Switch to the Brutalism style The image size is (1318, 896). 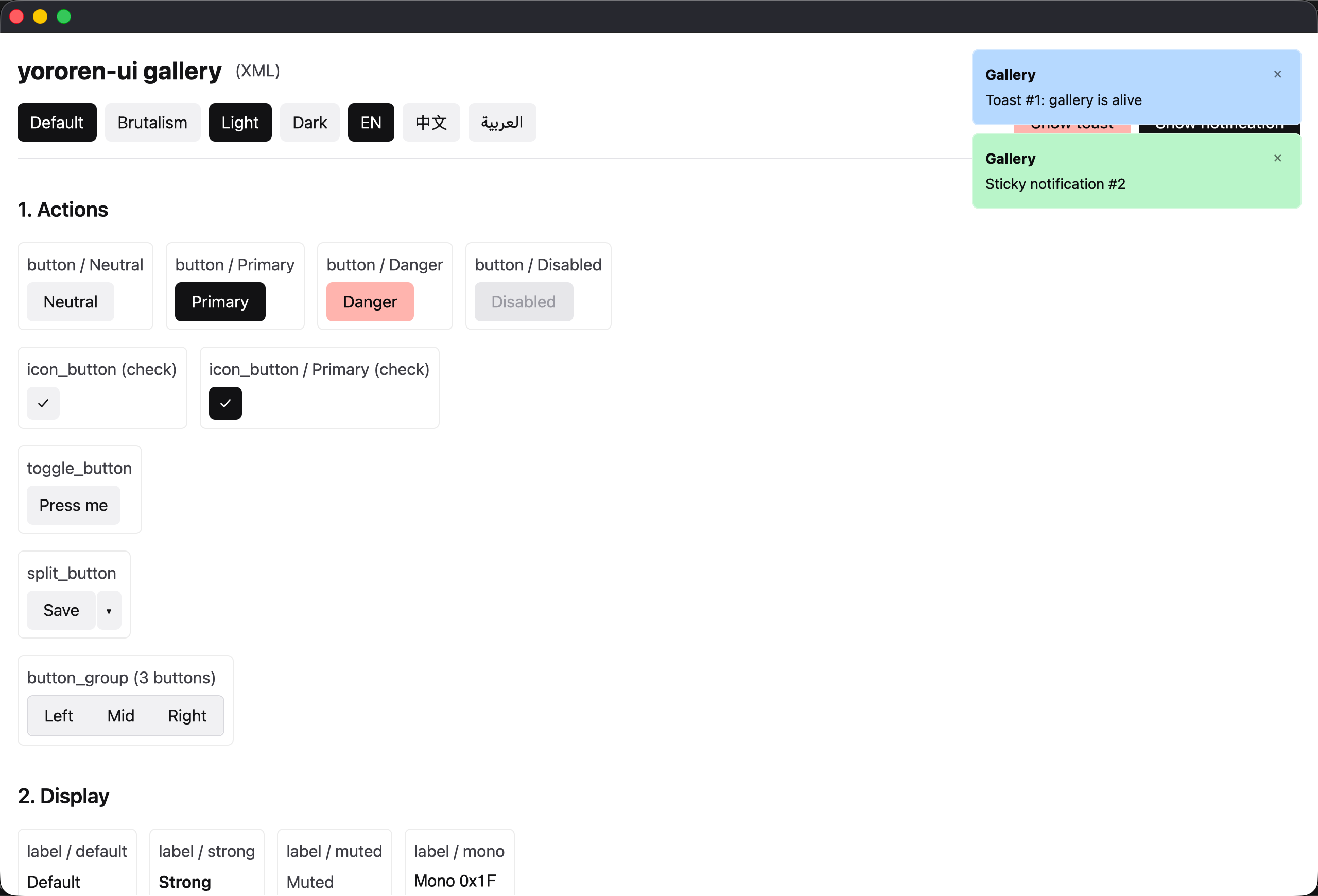[x=152, y=123]
